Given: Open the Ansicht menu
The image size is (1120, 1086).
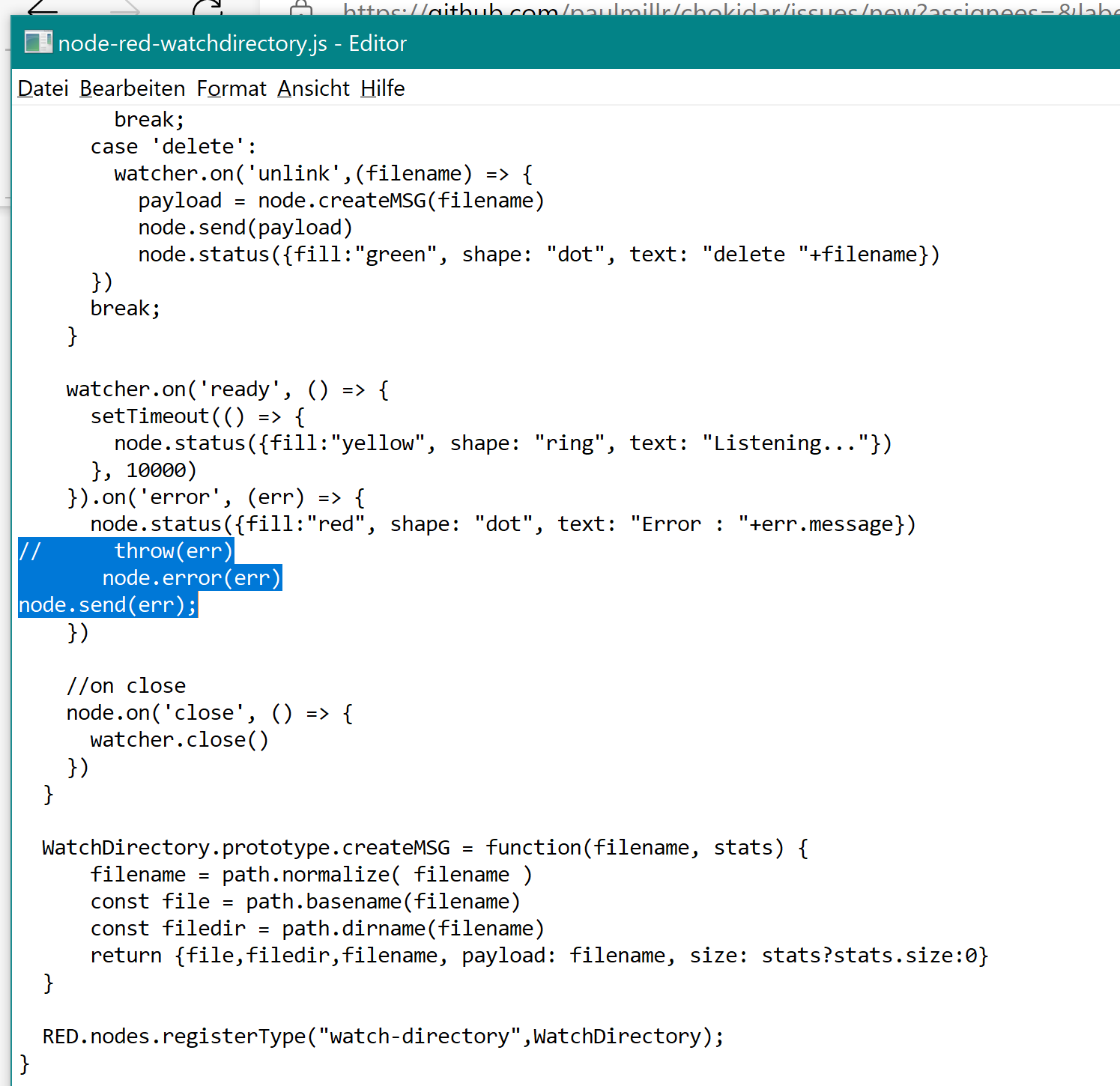Looking at the screenshot, I should (312, 88).
